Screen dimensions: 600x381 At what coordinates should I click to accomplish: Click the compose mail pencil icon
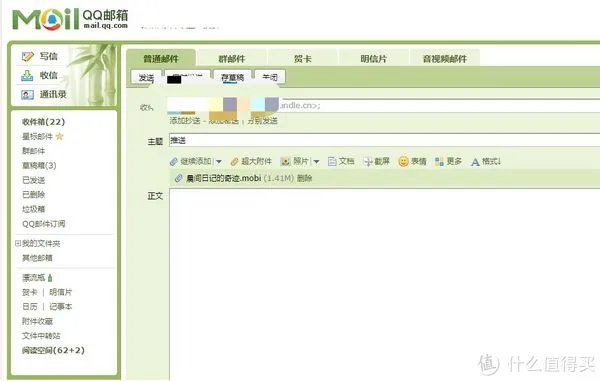pos(28,57)
